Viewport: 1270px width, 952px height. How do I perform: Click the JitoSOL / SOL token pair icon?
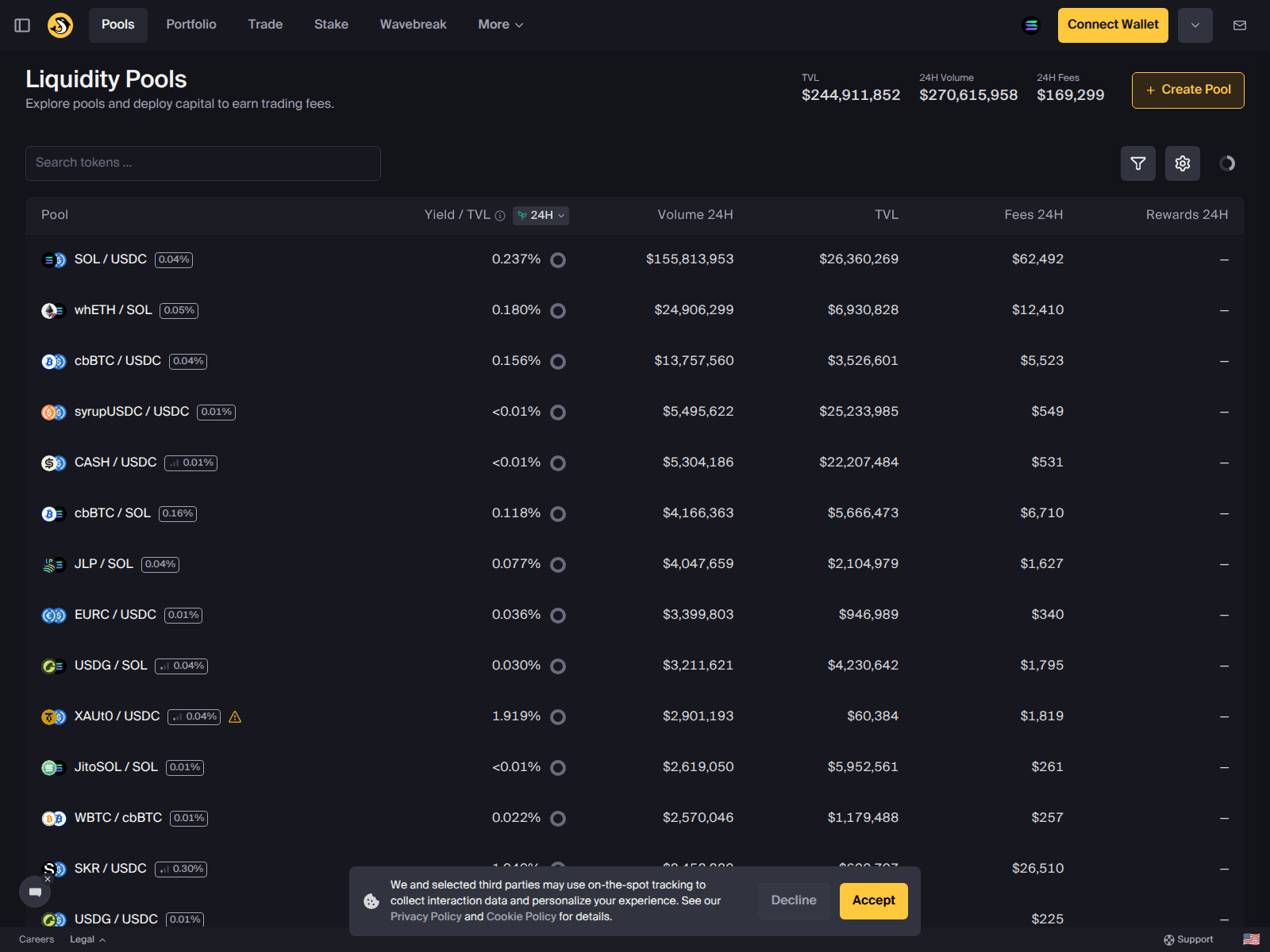pyautogui.click(x=53, y=768)
